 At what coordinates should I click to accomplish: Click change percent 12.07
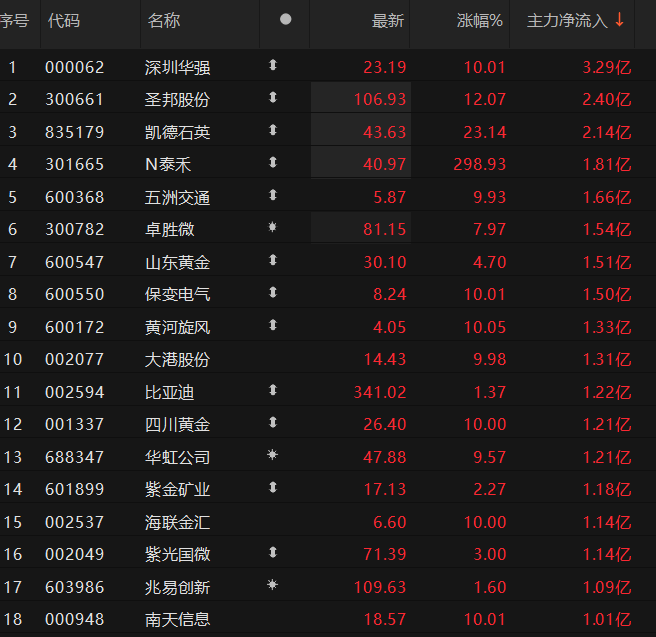485,100
